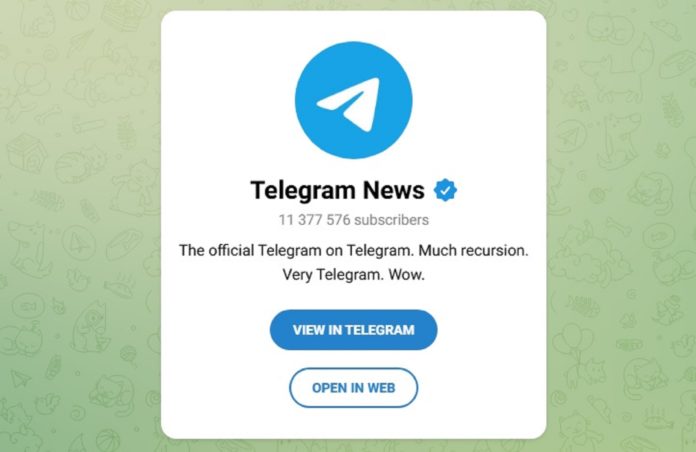Click the word subscribers under the title
Screen dimensions: 696x452
pos(392,220)
